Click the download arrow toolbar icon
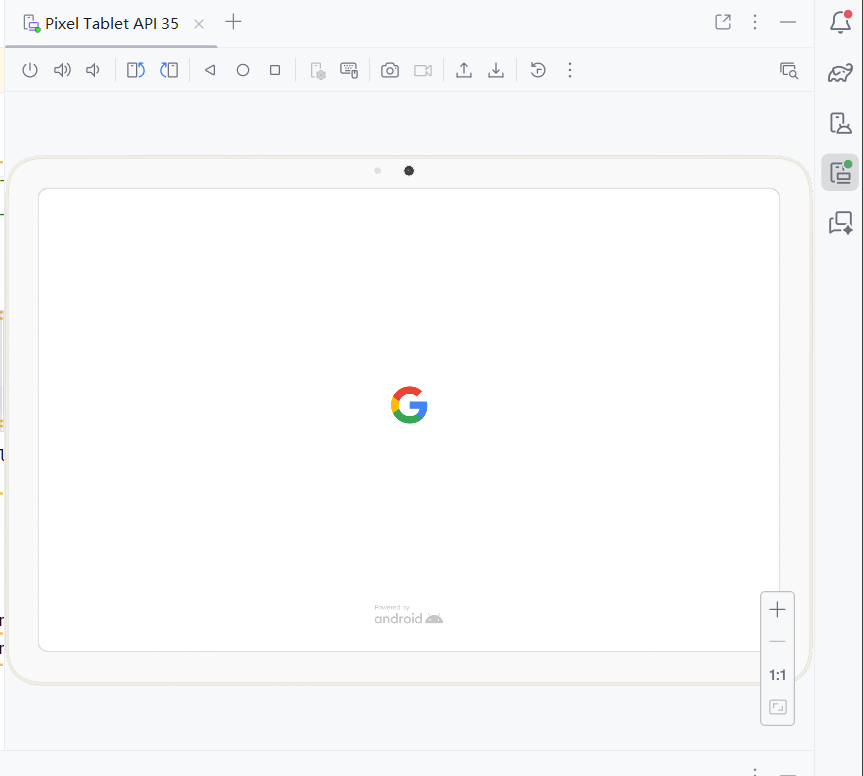This screenshot has height=776, width=864. [496, 70]
